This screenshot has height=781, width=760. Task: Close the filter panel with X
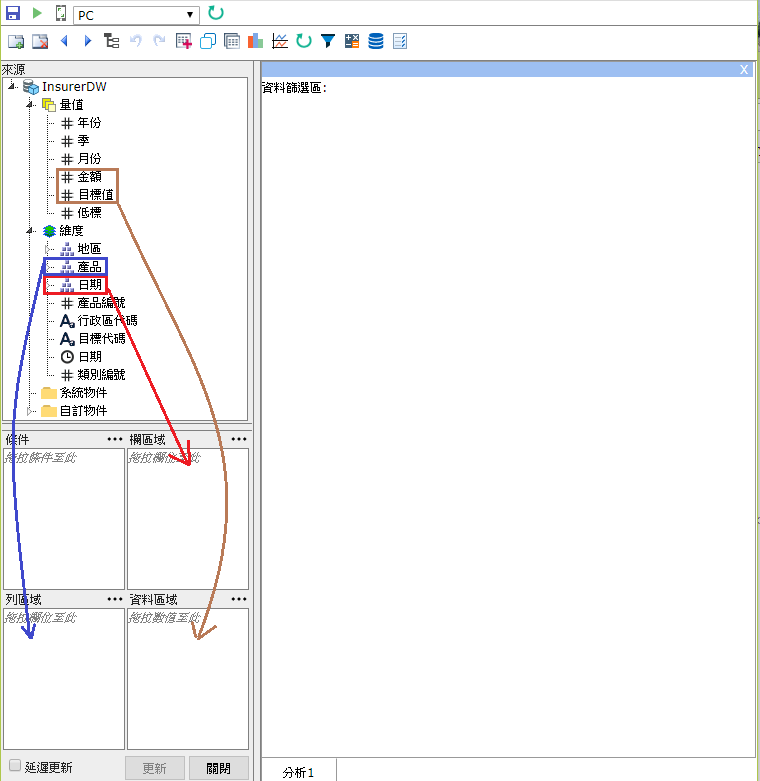(x=744, y=70)
